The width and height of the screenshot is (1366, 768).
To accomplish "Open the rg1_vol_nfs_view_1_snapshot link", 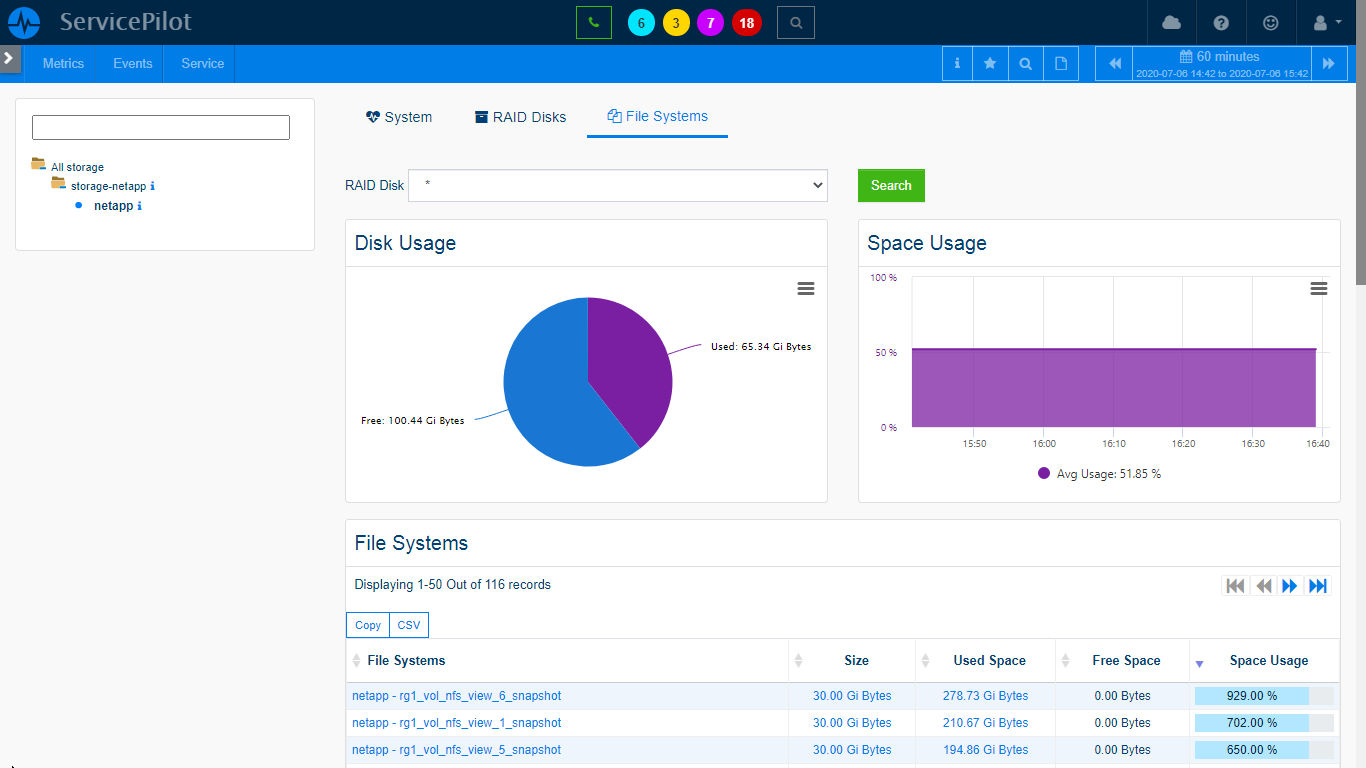I will (x=455, y=722).
